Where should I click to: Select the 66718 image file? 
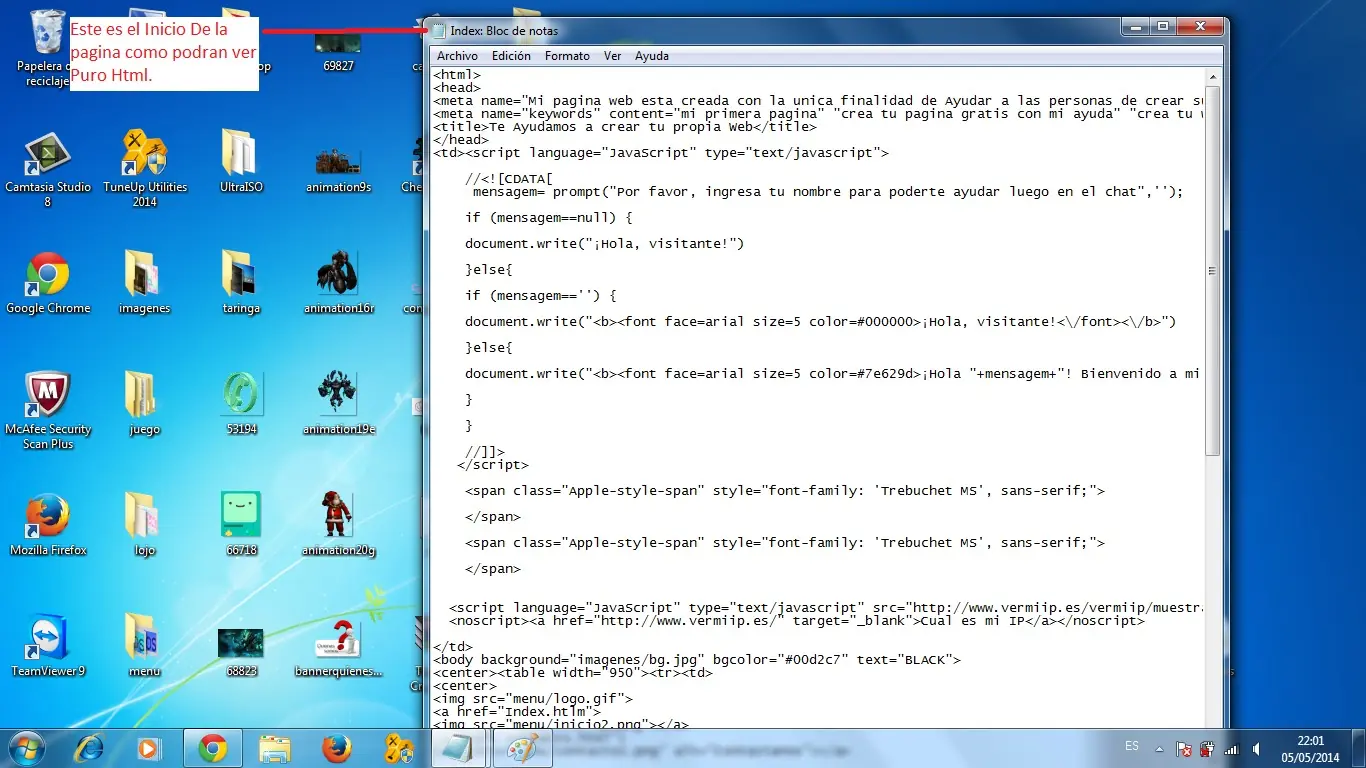coord(241,526)
